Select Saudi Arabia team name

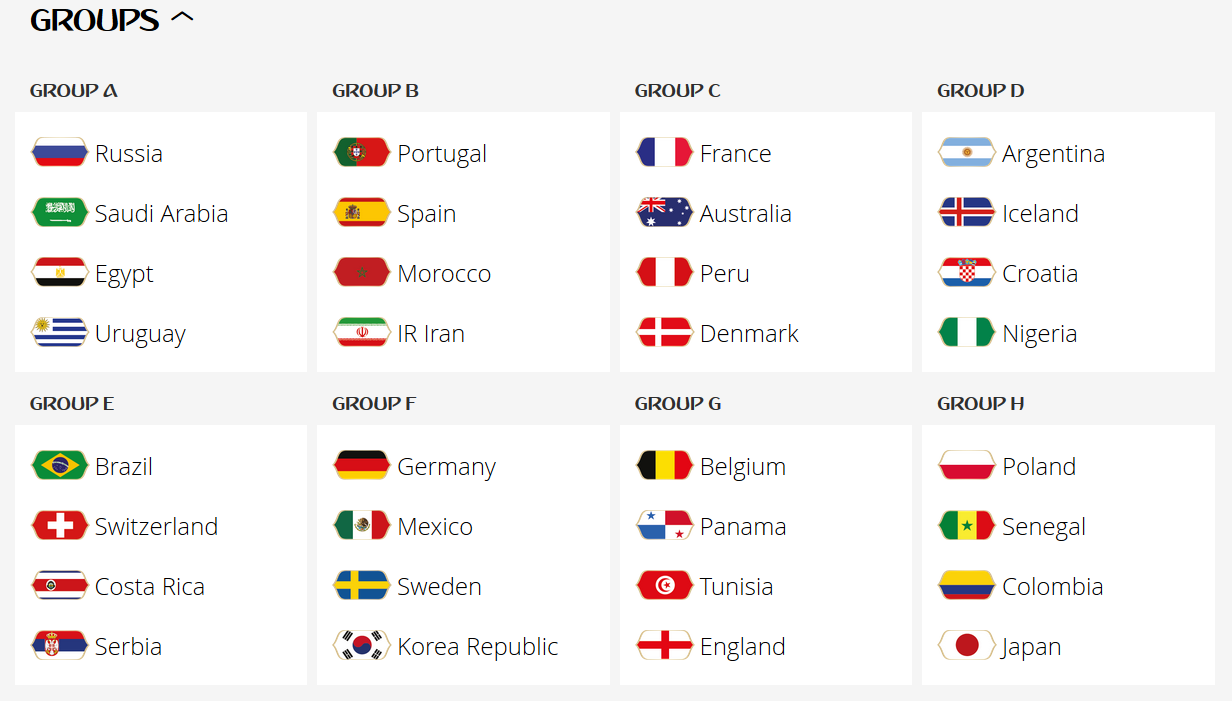pyautogui.click(x=161, y=213)
